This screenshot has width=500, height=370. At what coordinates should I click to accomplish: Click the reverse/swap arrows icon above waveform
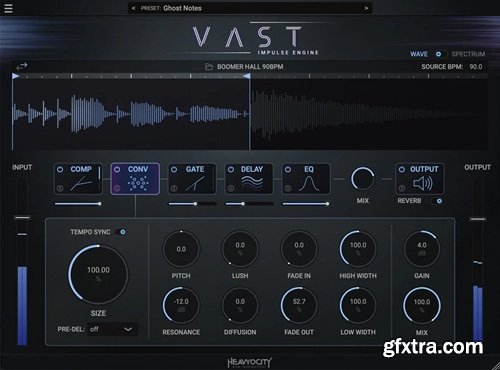pos(22,66)
